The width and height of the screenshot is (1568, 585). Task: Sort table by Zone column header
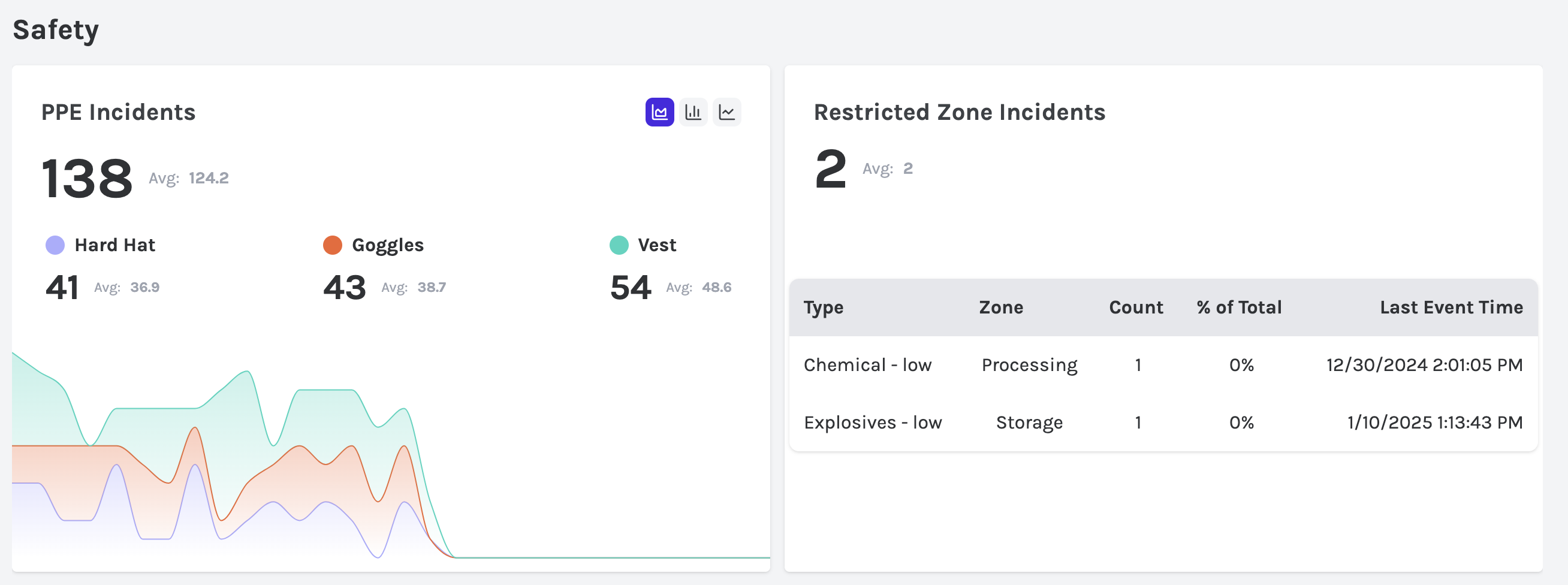point(1001,307)
